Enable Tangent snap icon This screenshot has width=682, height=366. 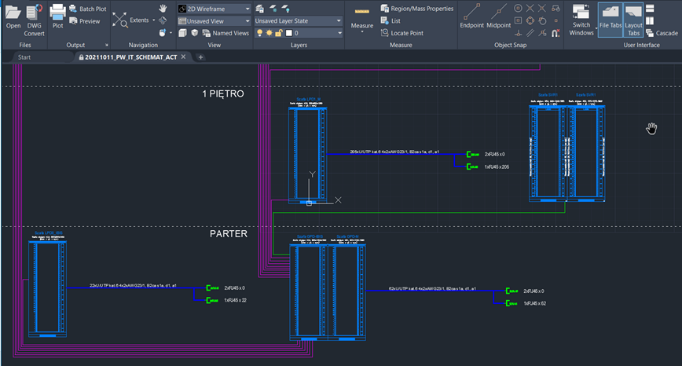pyautogui.click(x=542, y=20)
